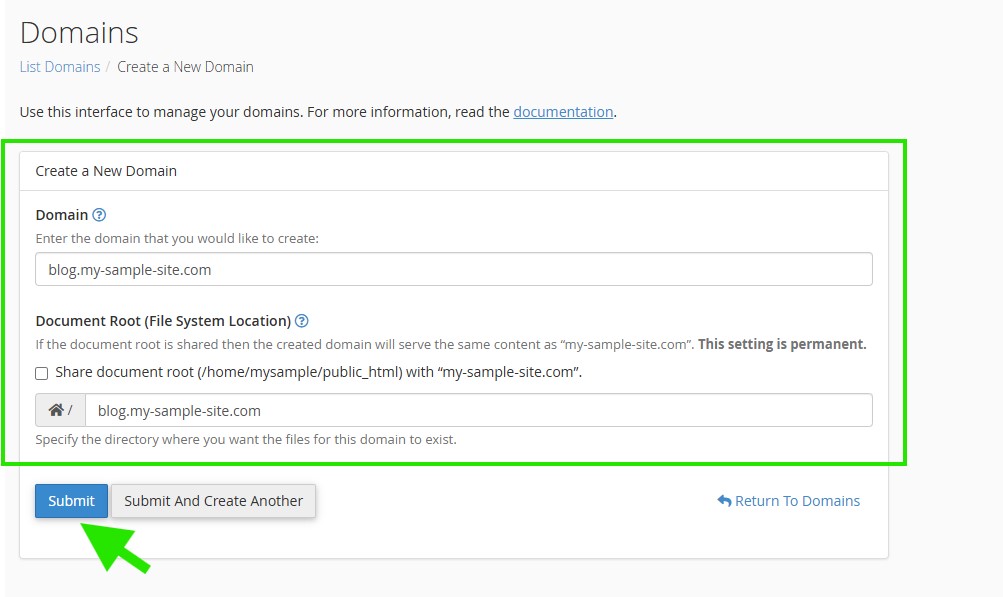Click 'Document Root (File System Location)' label

[x=163, y=321]
